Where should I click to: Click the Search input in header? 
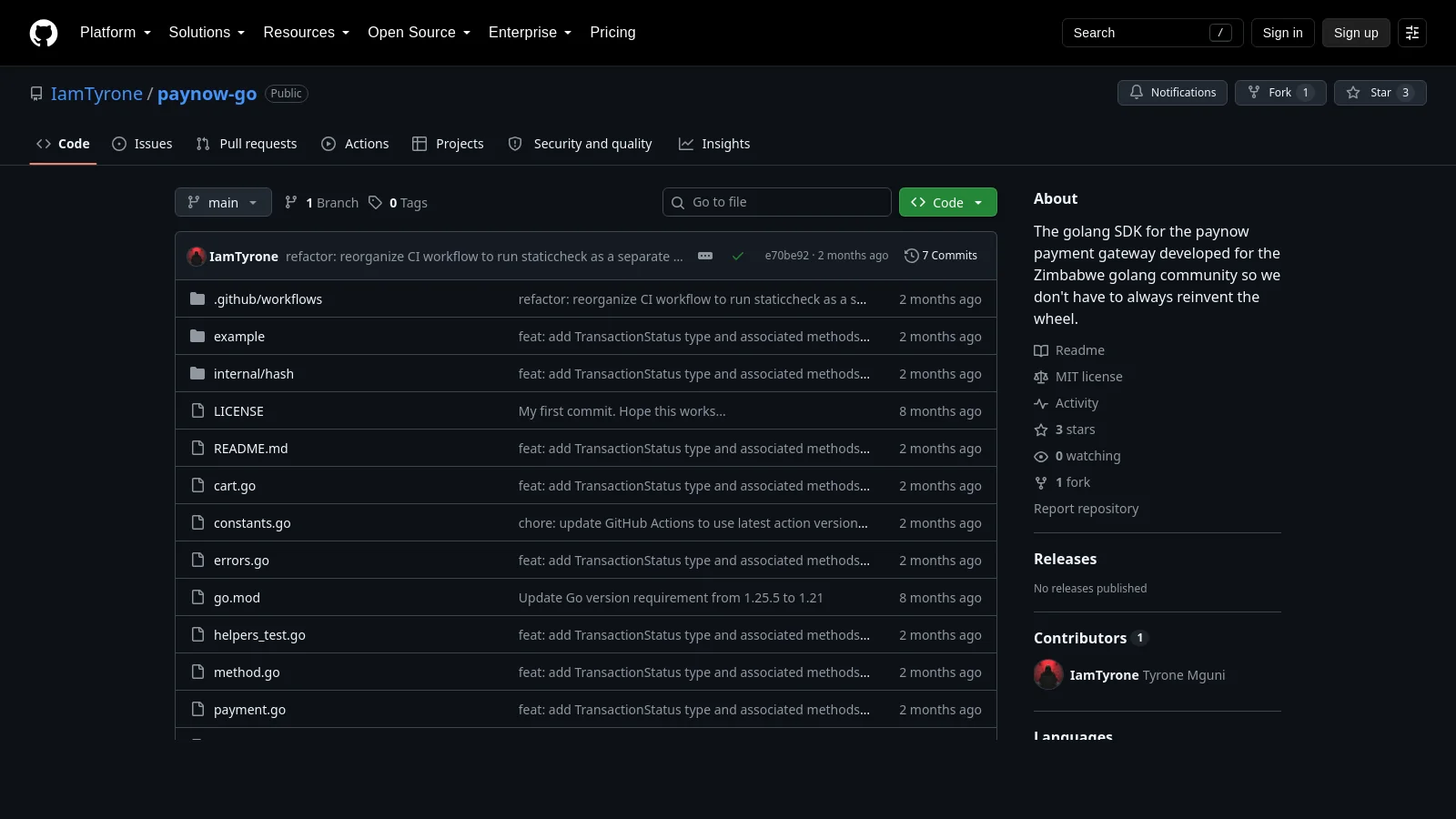point(1152,33)
